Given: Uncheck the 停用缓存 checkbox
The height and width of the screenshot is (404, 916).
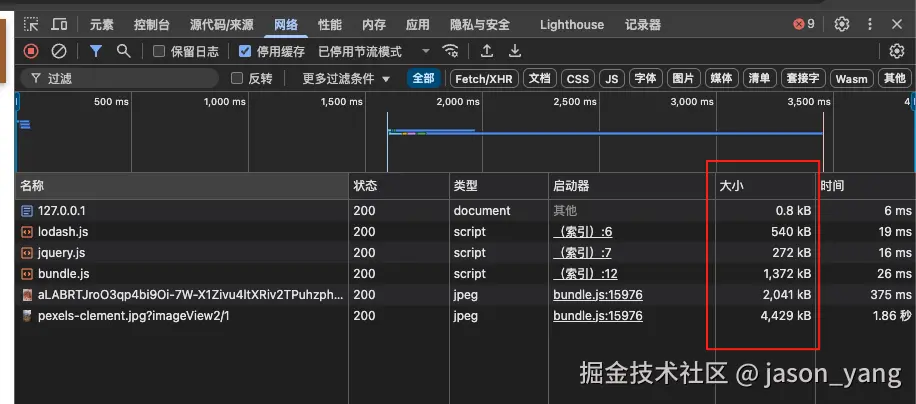Looking at the screenshot, I should [x=245, y=51].
